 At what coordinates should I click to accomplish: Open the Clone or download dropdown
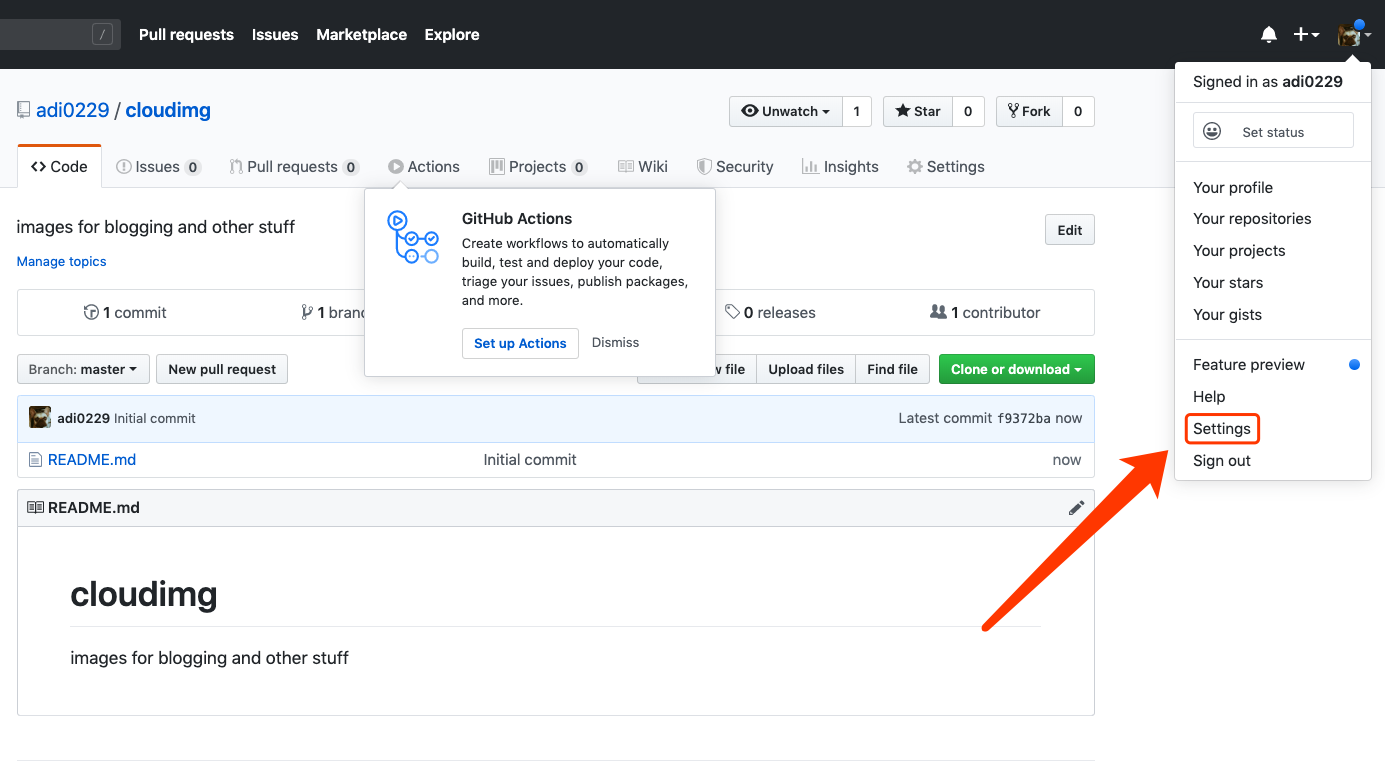coord(1017,369)
